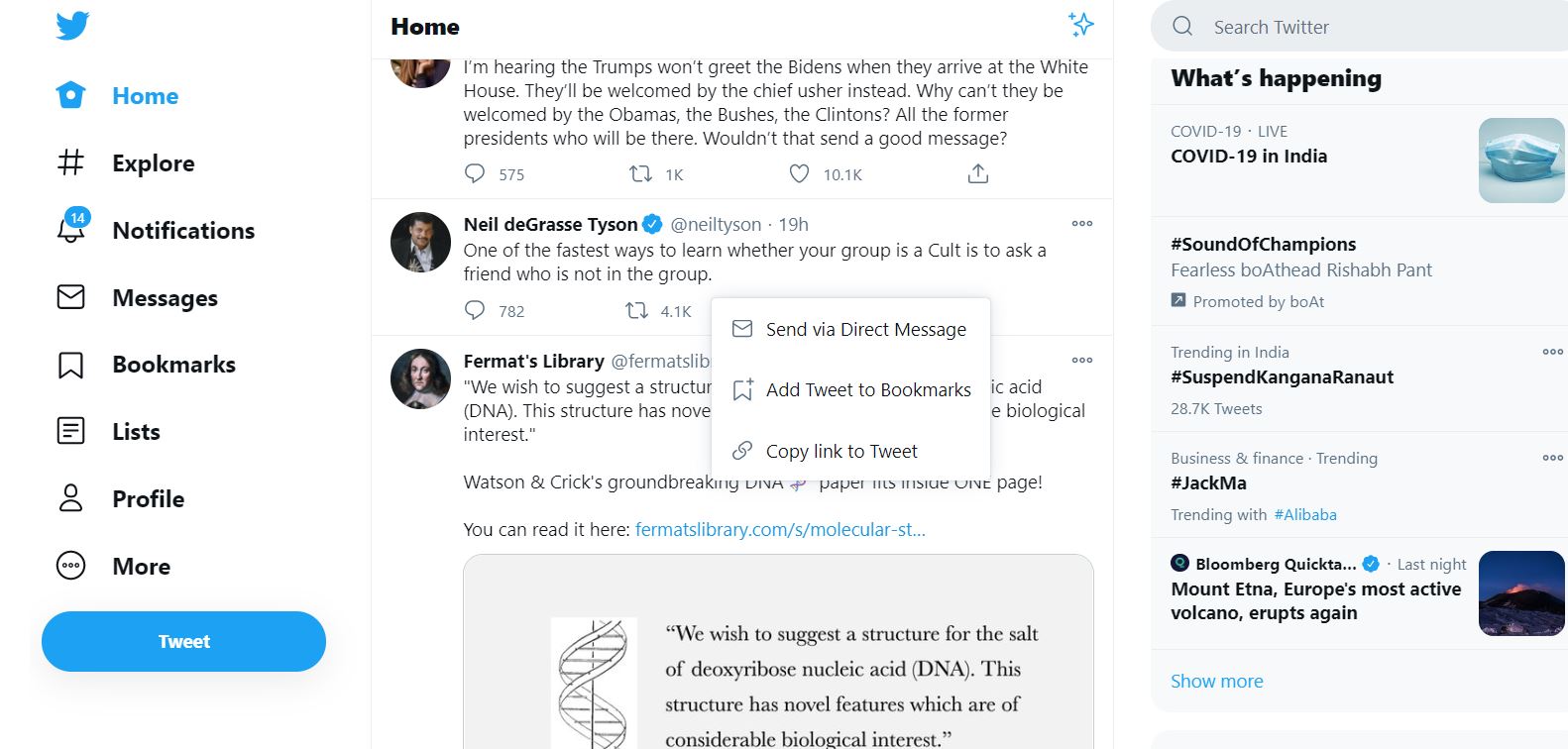This screenshot has height=749, width=1568.
Task: Click Show more under trends
Action: (x=1217, y=682)
